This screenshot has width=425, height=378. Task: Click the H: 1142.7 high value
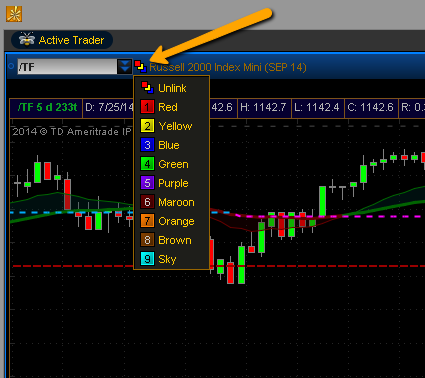[x=263, y=107]
